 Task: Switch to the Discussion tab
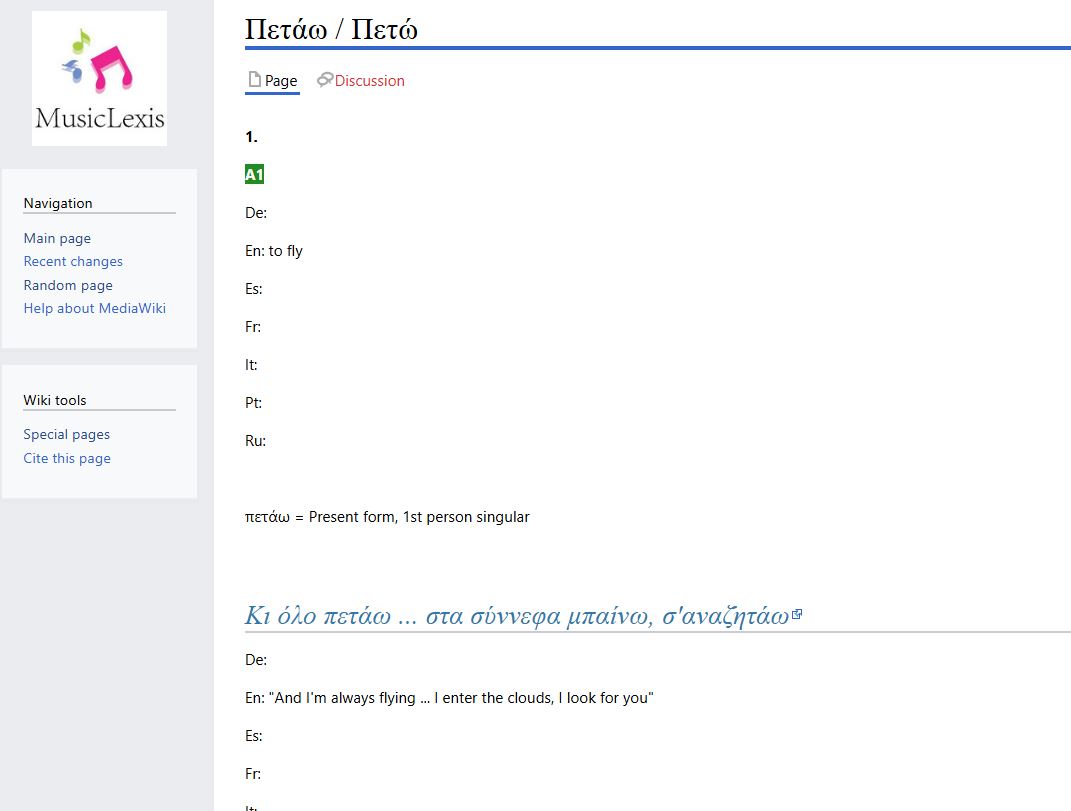pyautogui.click(x=369, y=81)
